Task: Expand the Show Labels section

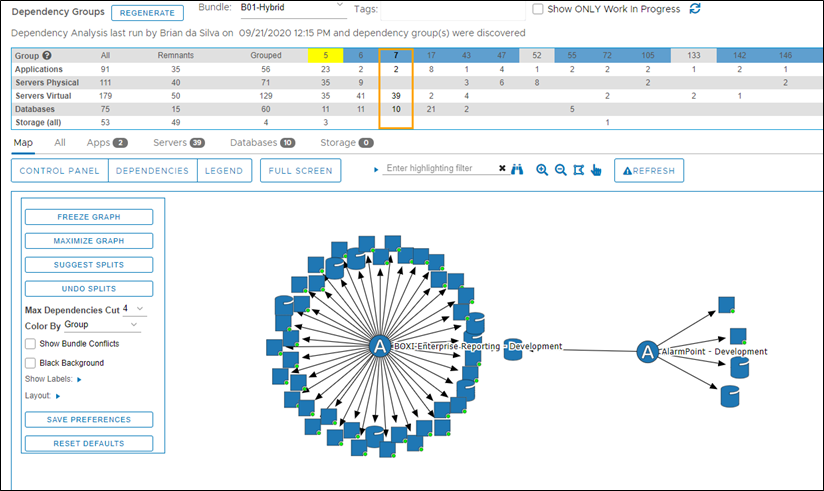Action: (x=78, y=380)
